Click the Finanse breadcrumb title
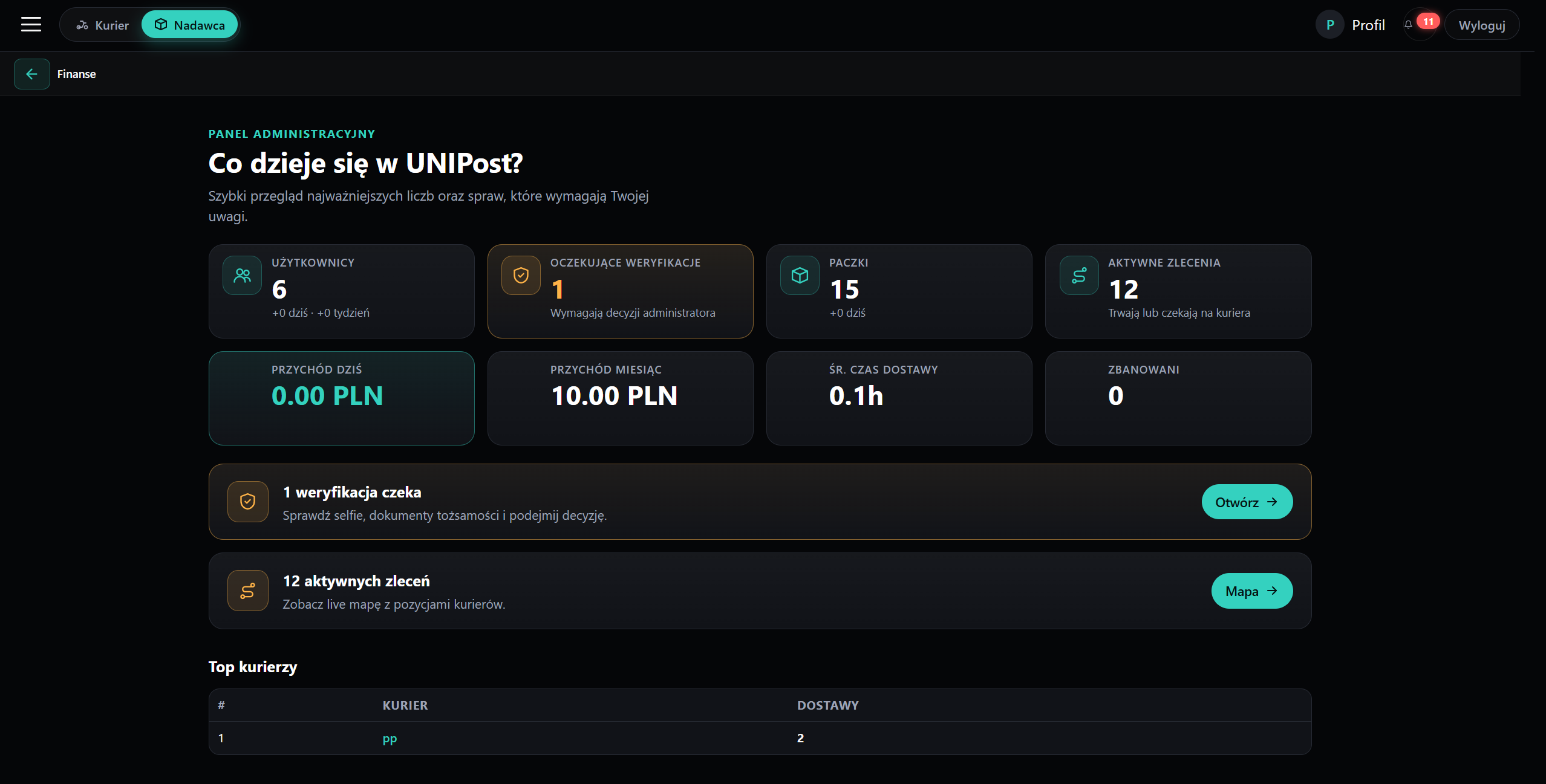The width and height of the screenshot is (1546, 784). [x=77, y=74]
